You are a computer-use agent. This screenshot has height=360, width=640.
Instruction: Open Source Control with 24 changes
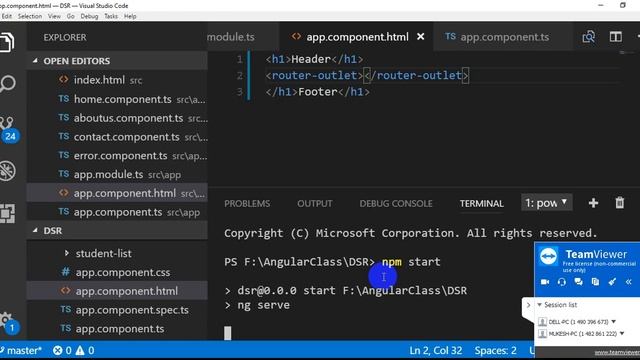(8, 129)
